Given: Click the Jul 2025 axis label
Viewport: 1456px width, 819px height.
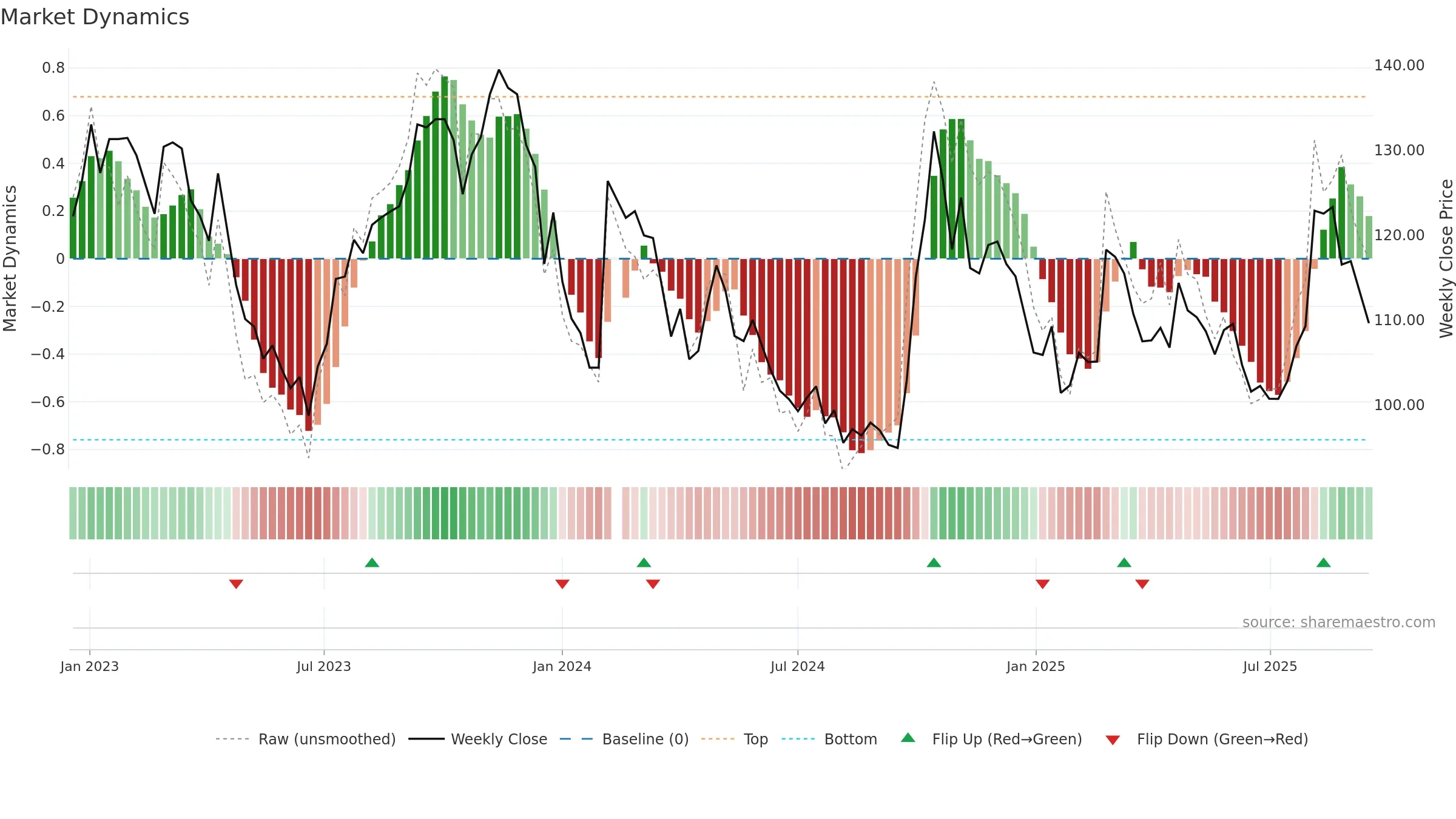Looking at the screenshot, I should pyautogui.click(x=1270, y=666).
